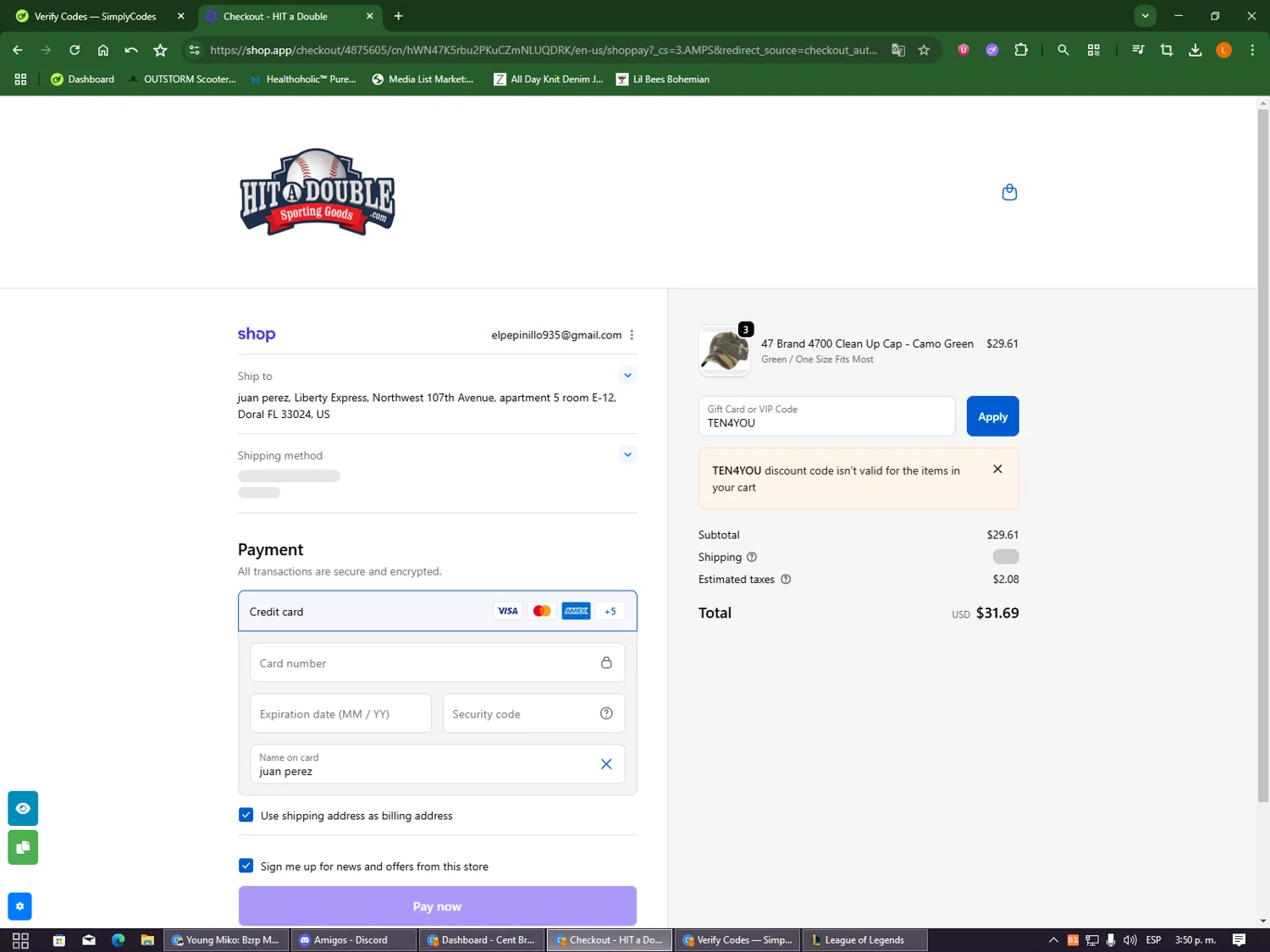Select the American Express logo
1270x952 pixels.
click(x=577, y=611)
